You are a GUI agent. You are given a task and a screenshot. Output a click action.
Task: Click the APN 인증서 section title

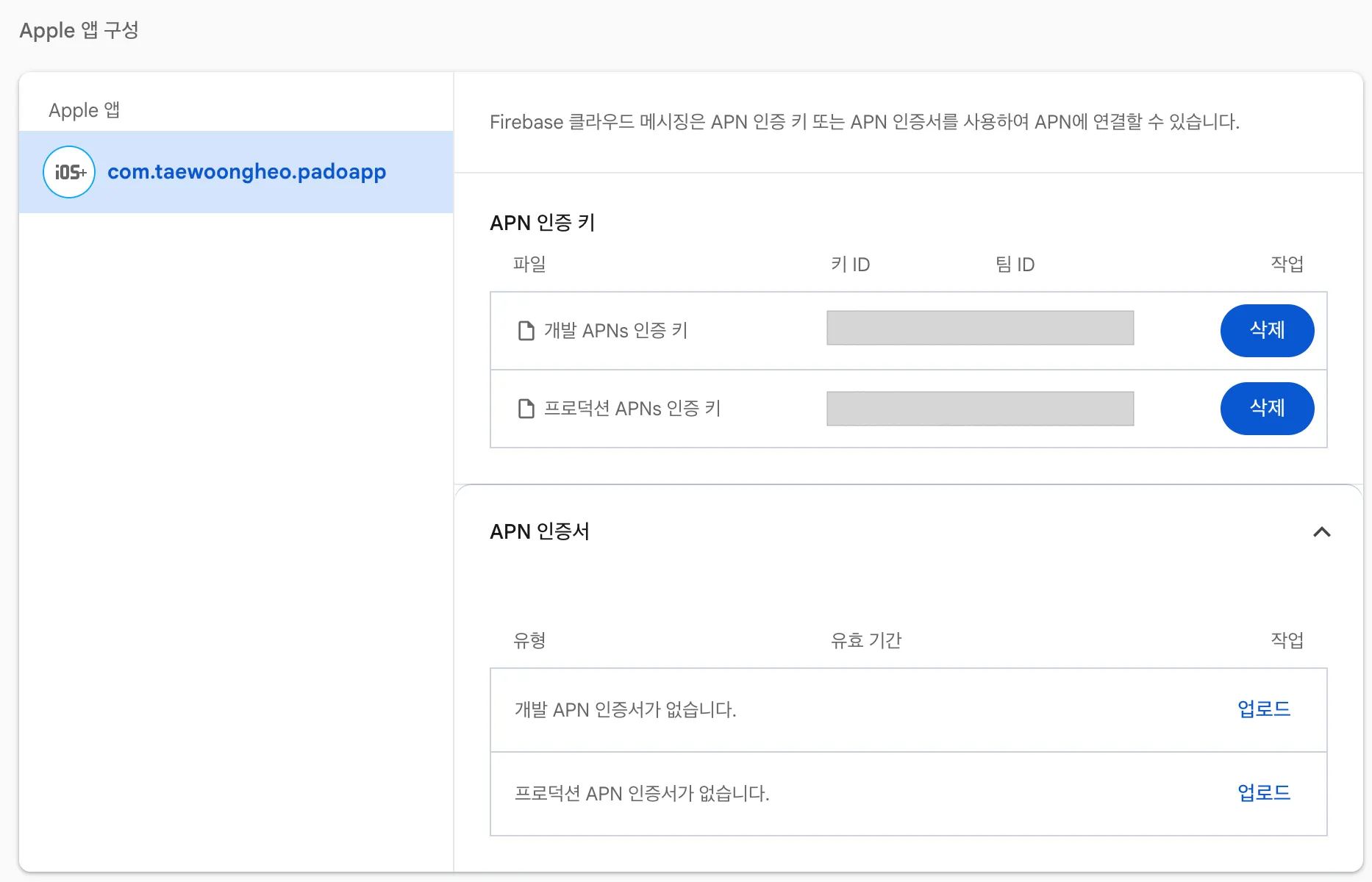click(540, 531)
